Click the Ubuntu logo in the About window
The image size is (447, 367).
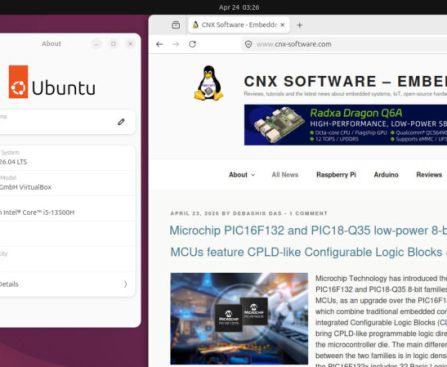tap(52, 82)
